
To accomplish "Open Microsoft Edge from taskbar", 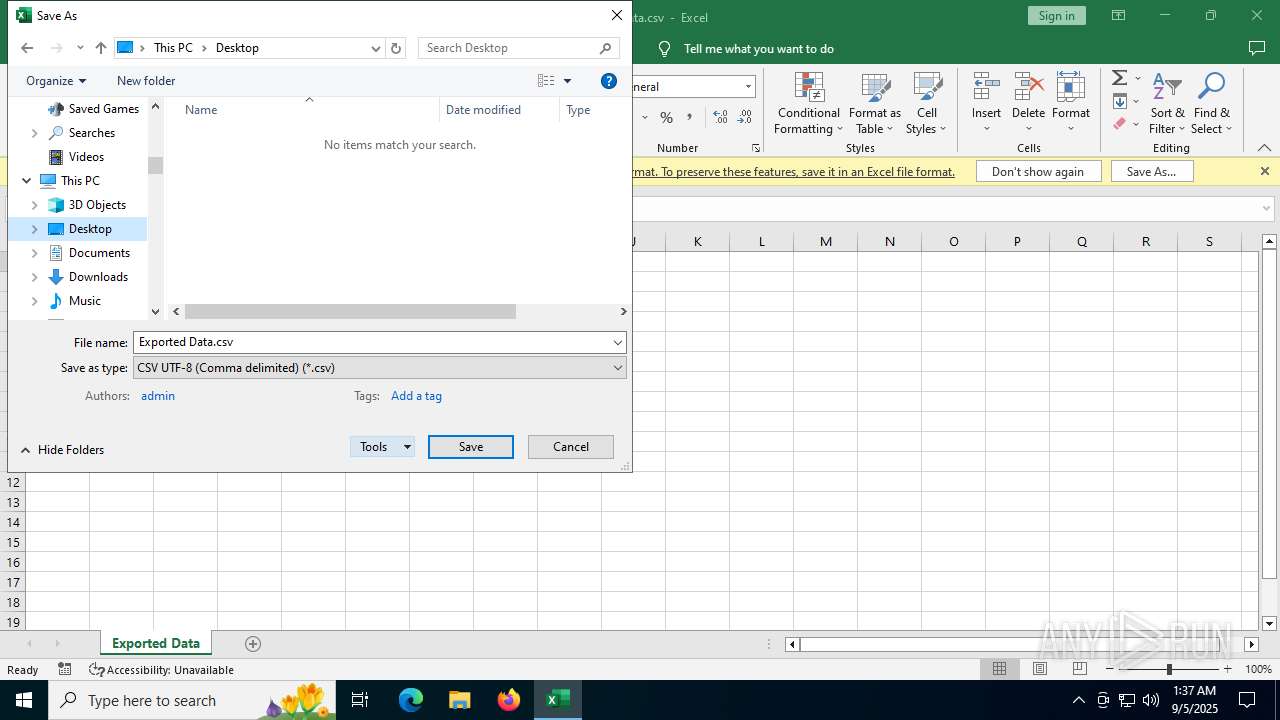I will (x=411, y=700).
